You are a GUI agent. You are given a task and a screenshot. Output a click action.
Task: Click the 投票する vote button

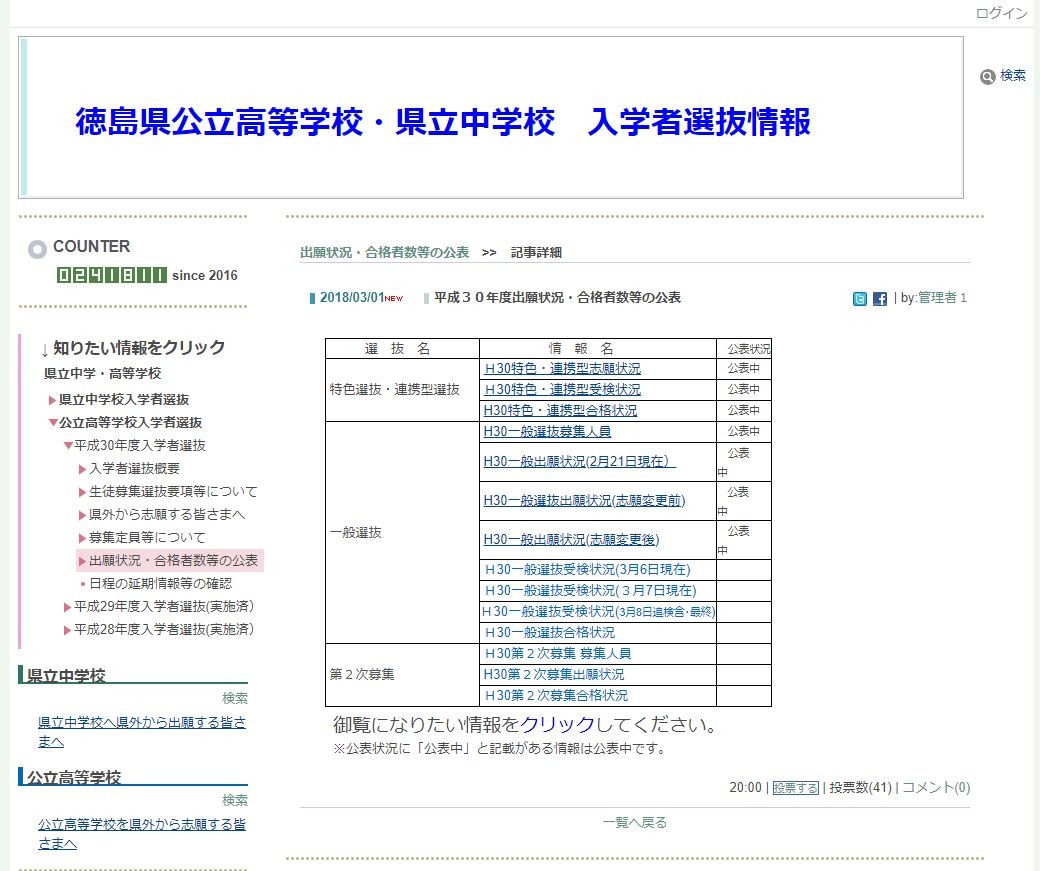(x=795, y=788)
